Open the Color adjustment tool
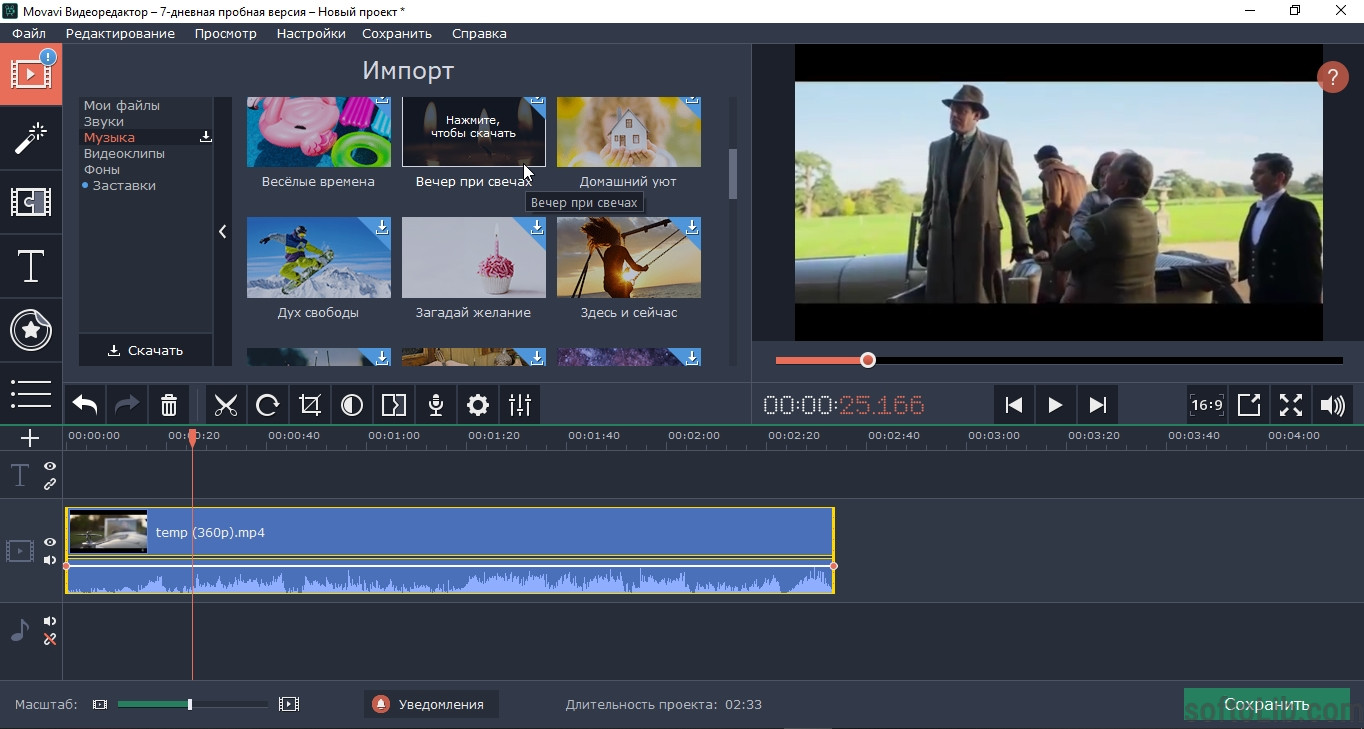Image resolution: width=1364 pixels, height=729 pixels. [352, 405]
